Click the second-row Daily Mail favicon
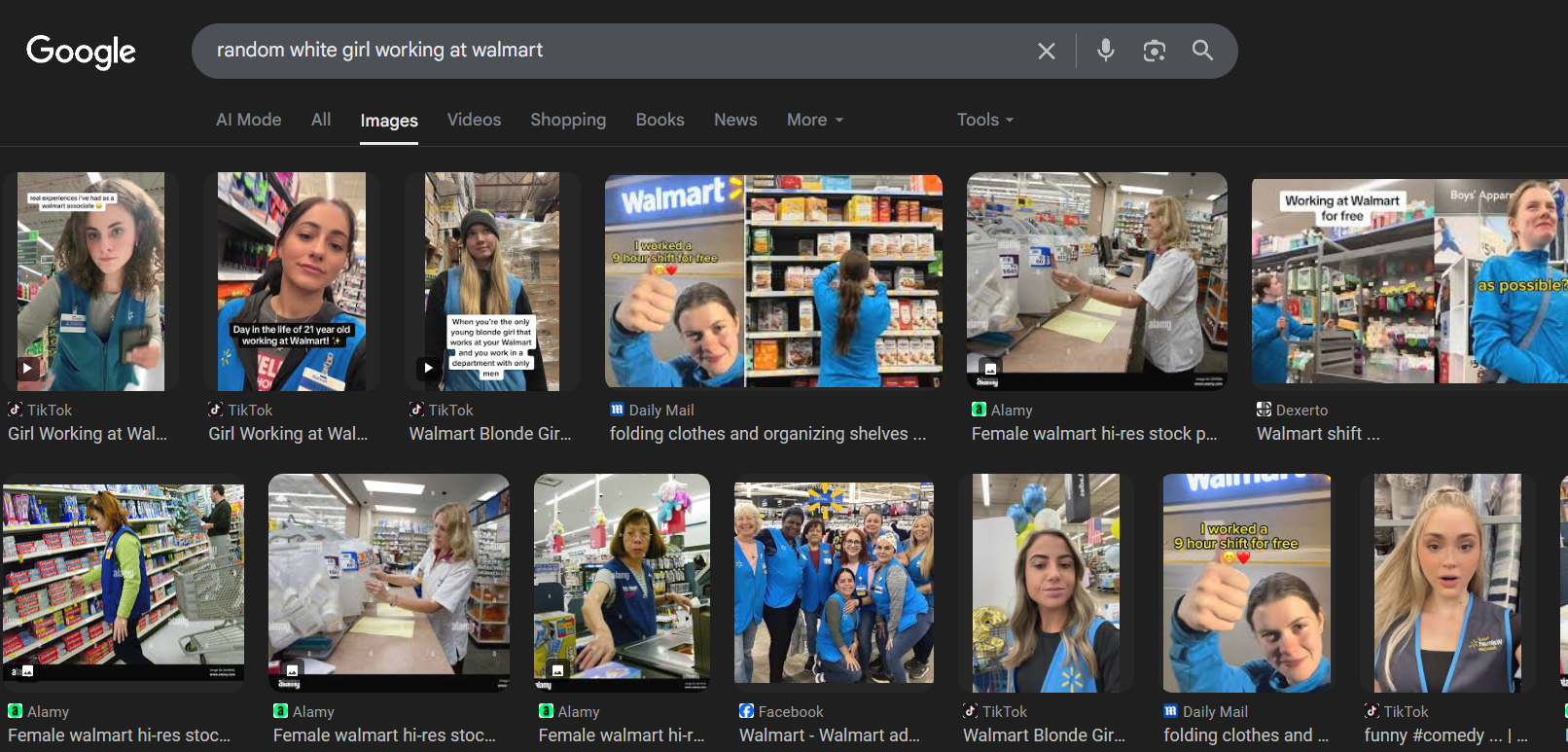 pos(1171,711)
